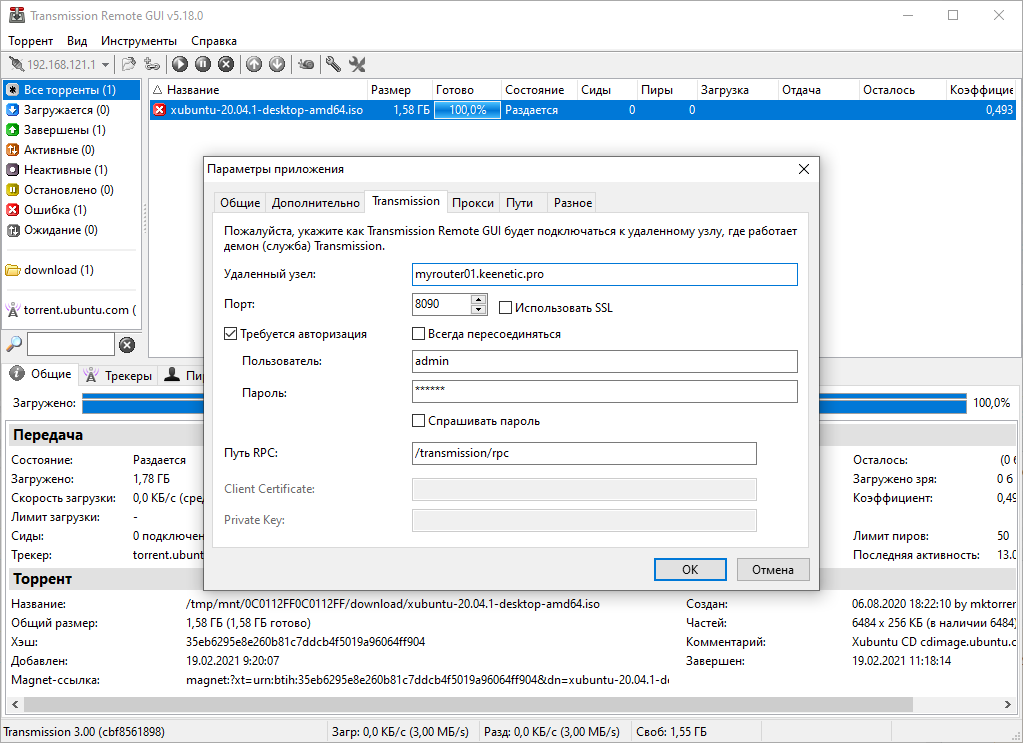The height and width of the screenshot is (743, 1023).
Task: Open the Инструменты menu
Action: coord(139,41)
